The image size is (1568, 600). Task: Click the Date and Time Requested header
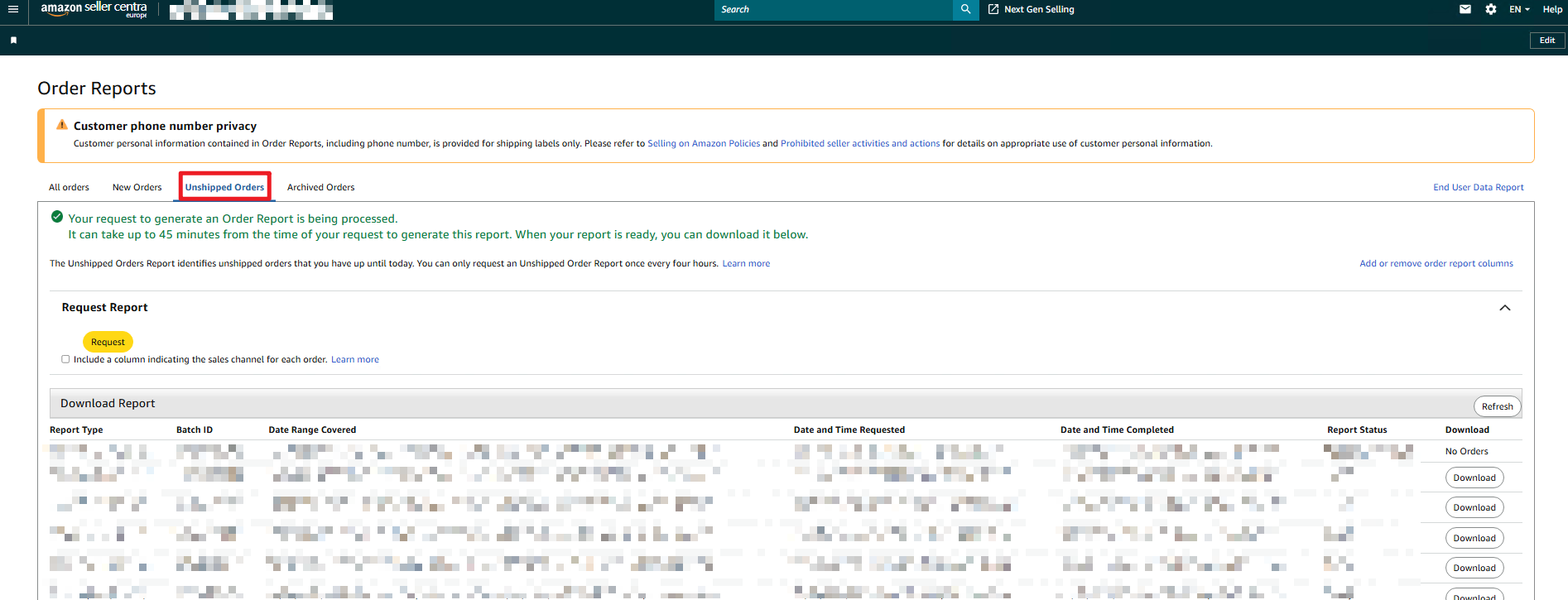coord(849,430)
